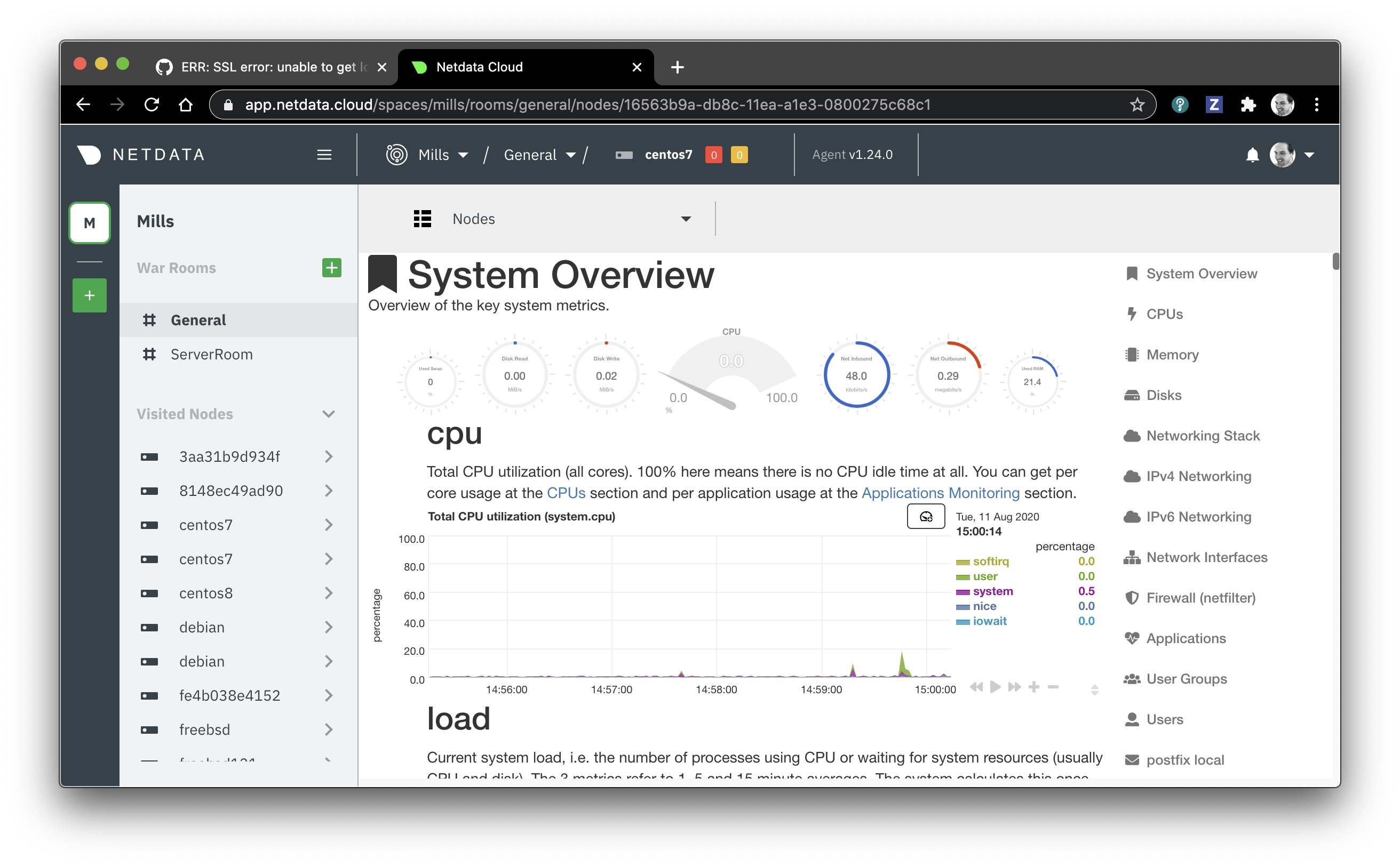Expand the Nodes view dropdown
The image size is (1400, 866).
[x=687, y=219]
